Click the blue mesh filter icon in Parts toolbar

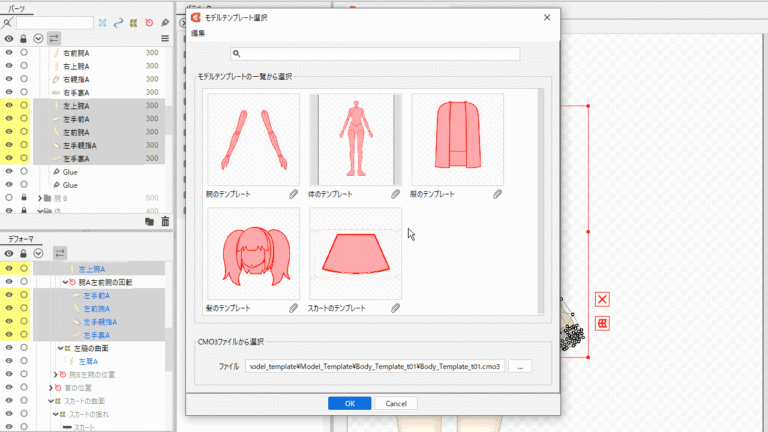(102, 23)
